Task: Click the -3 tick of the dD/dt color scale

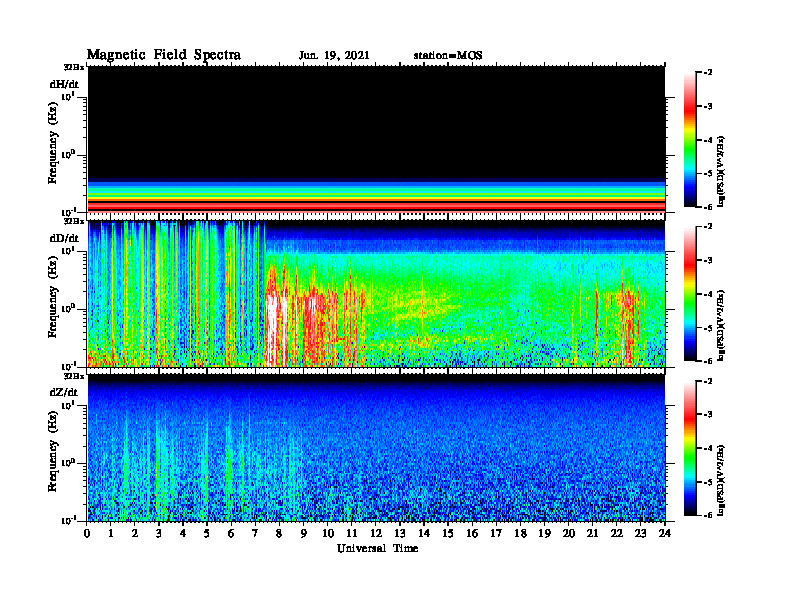Action: [x=708, y=261]
